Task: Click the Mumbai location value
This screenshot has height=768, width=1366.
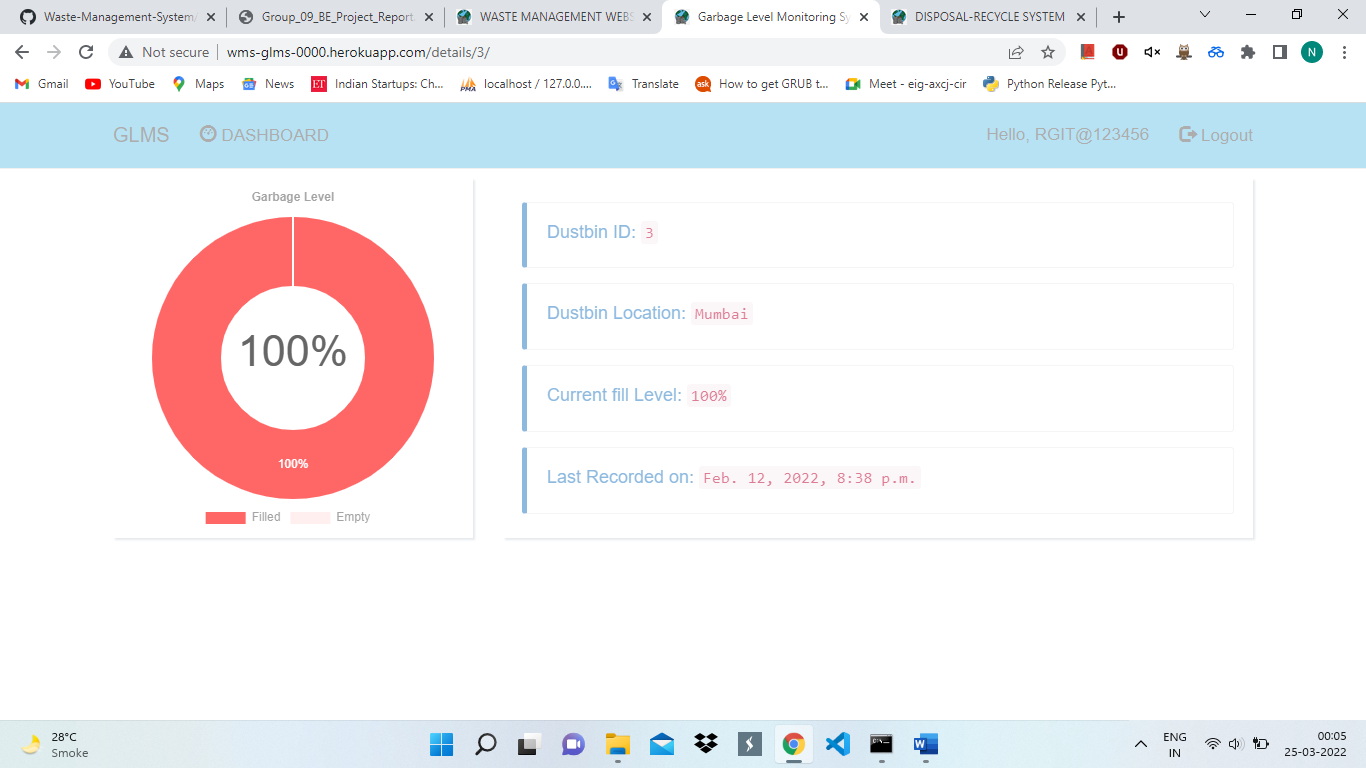Action: pyautogui.click(x=721, y=314)
